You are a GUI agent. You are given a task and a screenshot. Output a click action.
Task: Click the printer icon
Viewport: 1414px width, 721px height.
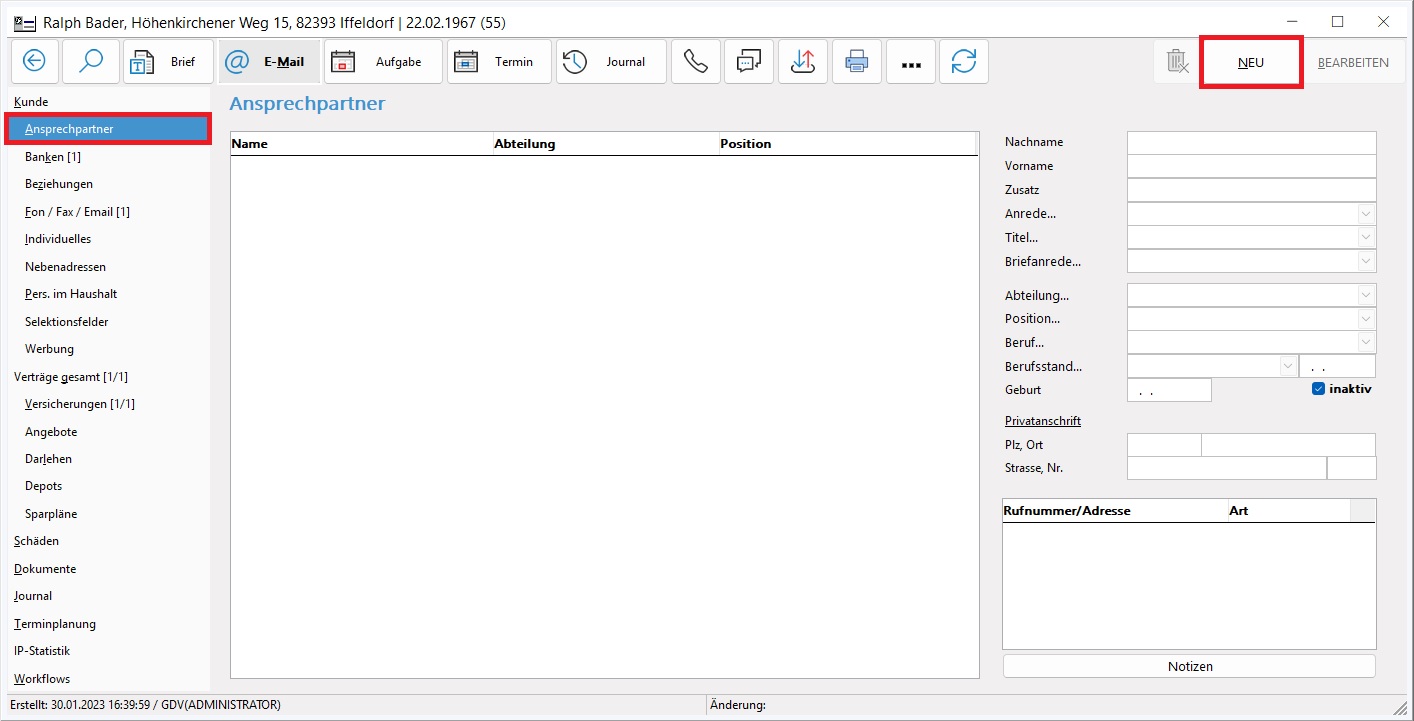(x=857, y=62)
